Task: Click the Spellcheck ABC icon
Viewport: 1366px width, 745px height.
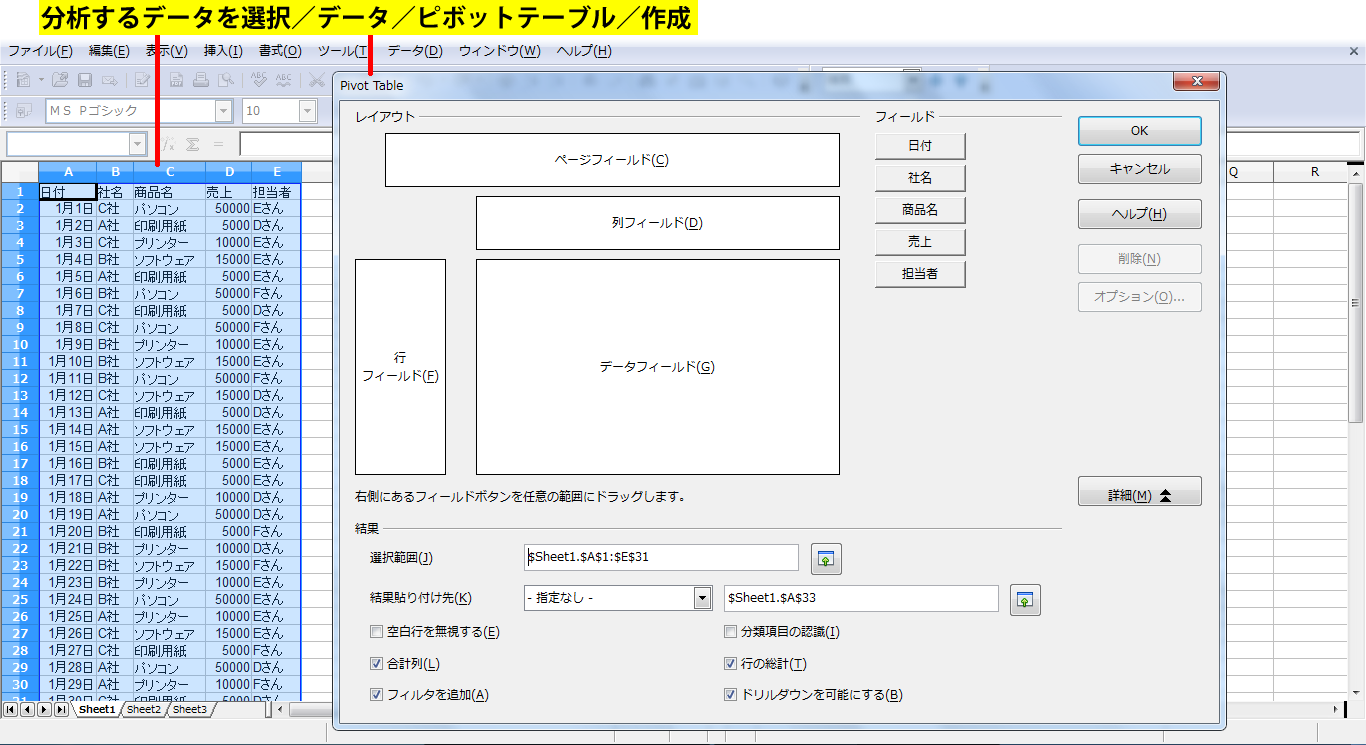Action: tap(258, 80)
